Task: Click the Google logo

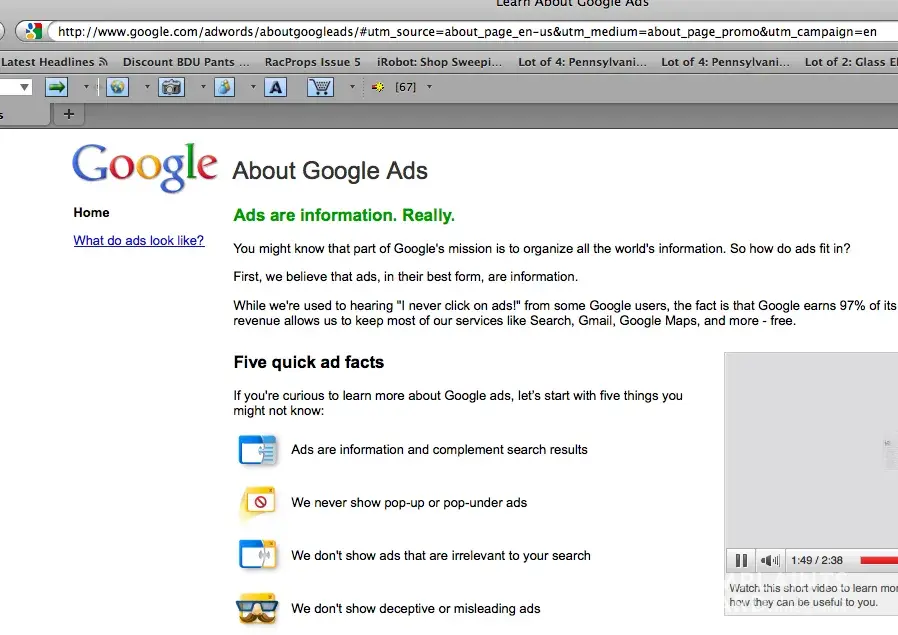Action: [x=144, y=167]
